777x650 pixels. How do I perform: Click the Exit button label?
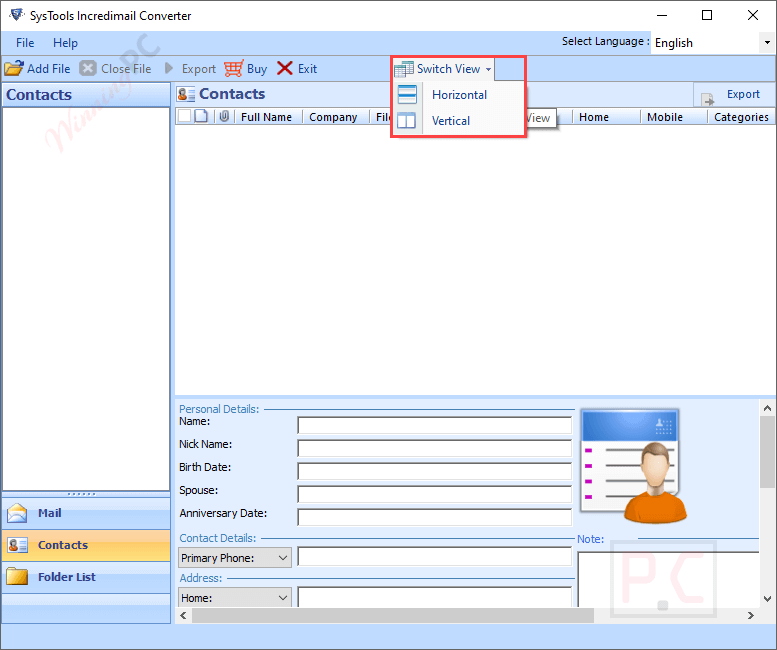coord(307,68)
